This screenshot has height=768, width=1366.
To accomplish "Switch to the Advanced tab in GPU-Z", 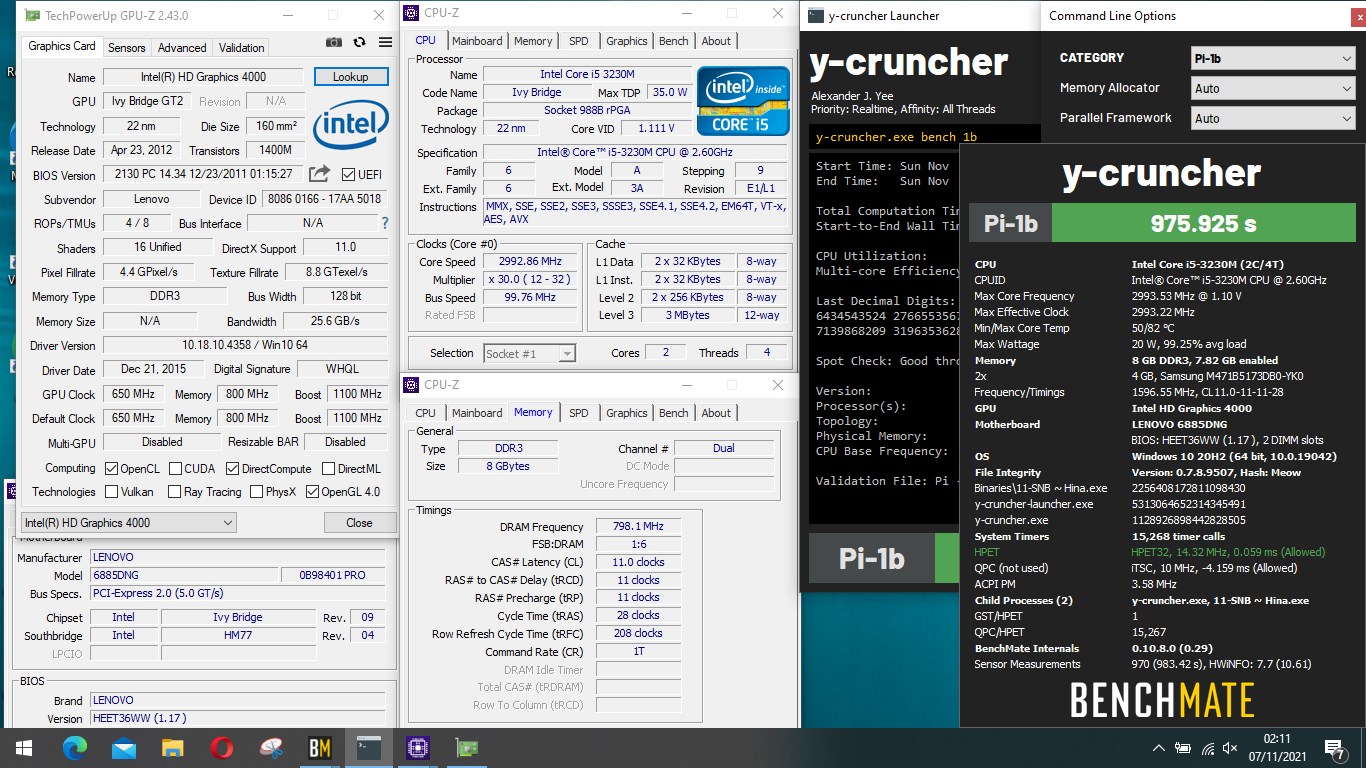I will [x=182, y=47].
